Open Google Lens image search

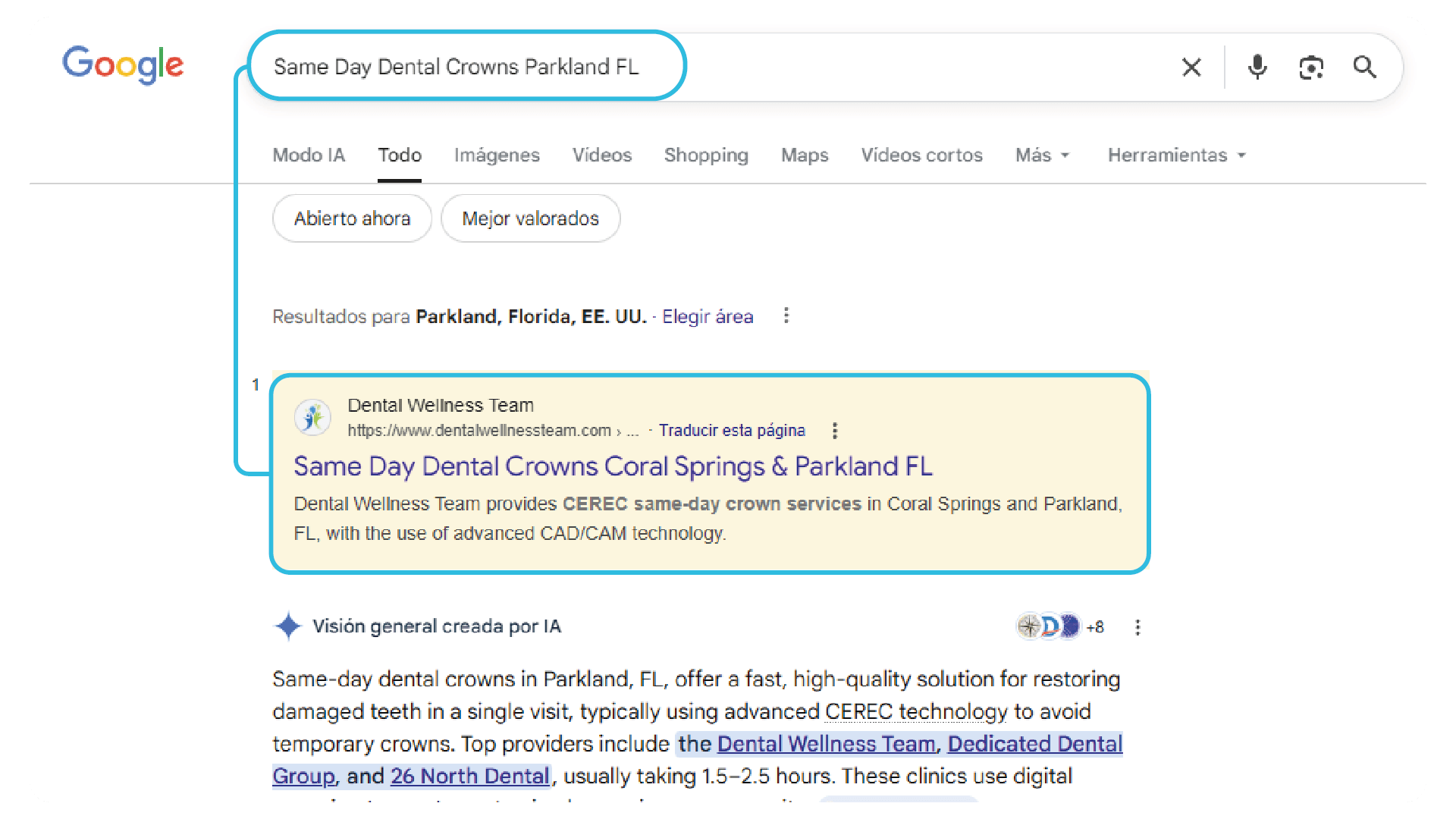(x=1311, y=67)
